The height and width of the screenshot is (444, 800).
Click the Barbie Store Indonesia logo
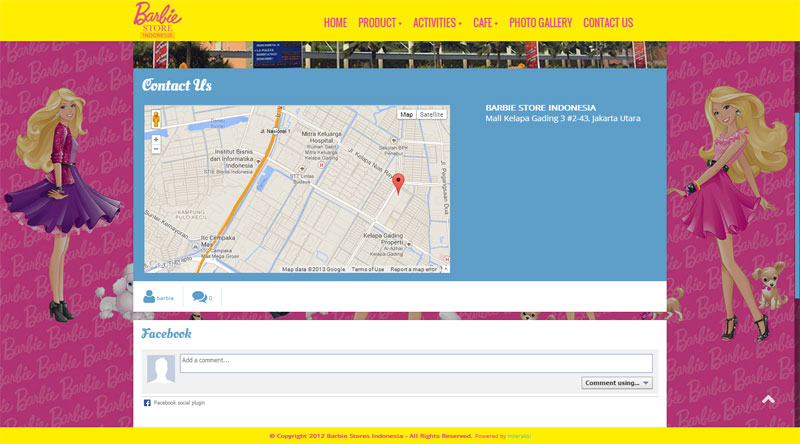[157, 20]
